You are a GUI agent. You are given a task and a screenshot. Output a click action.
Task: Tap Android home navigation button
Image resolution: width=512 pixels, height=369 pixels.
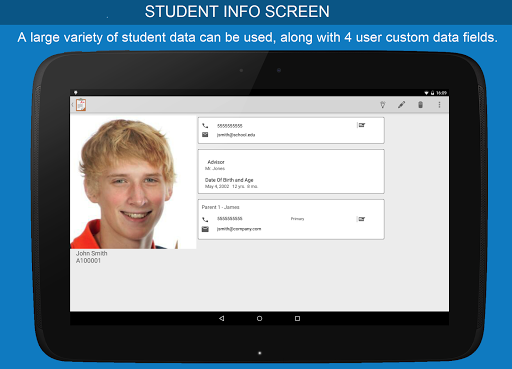[x=259, y=318]
